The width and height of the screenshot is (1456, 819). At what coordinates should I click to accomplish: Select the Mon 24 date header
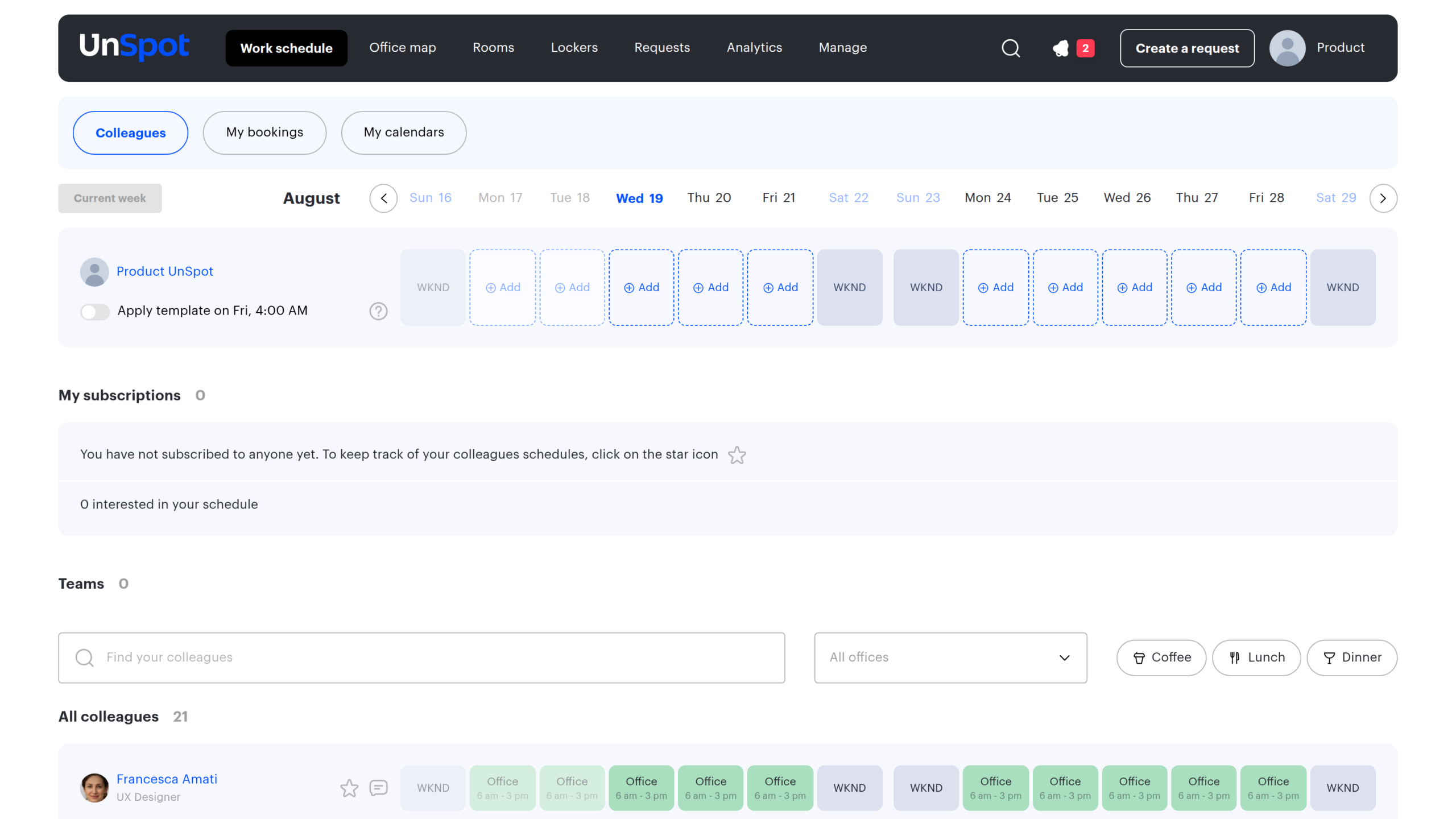(x=987, y=198)
